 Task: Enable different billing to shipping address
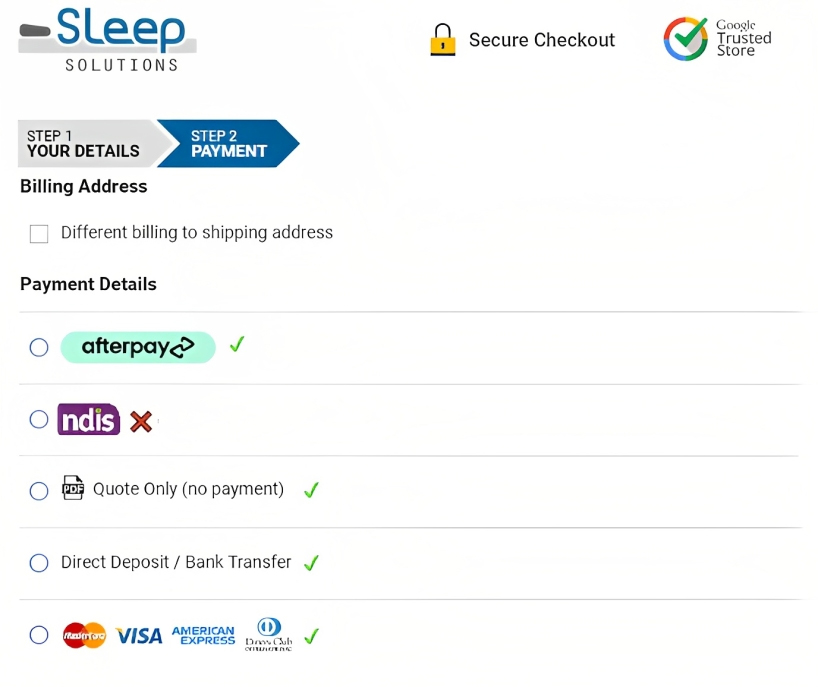coord(39,233)
